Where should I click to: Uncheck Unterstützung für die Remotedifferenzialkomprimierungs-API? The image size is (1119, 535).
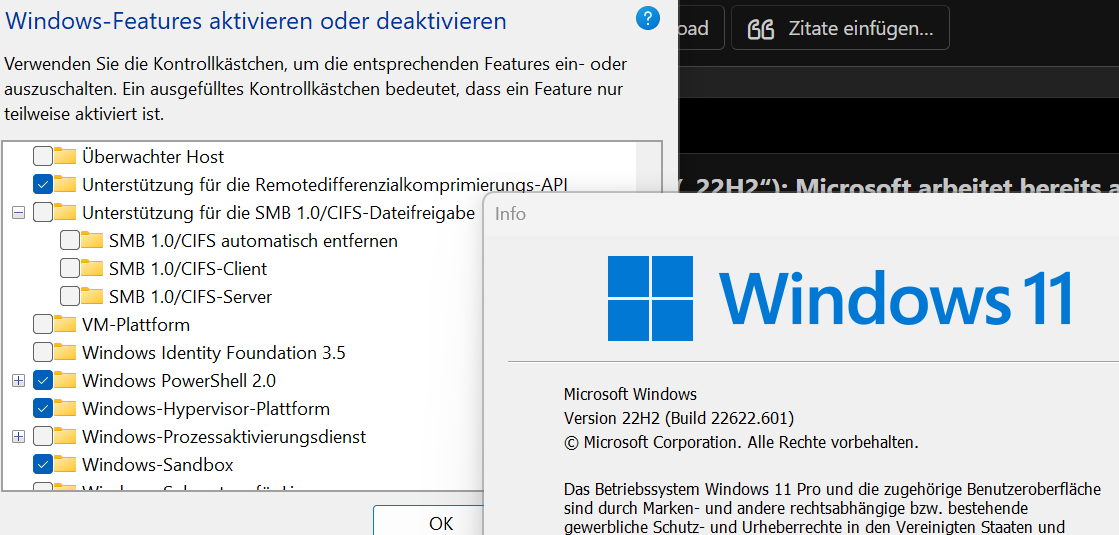(43, 184)
